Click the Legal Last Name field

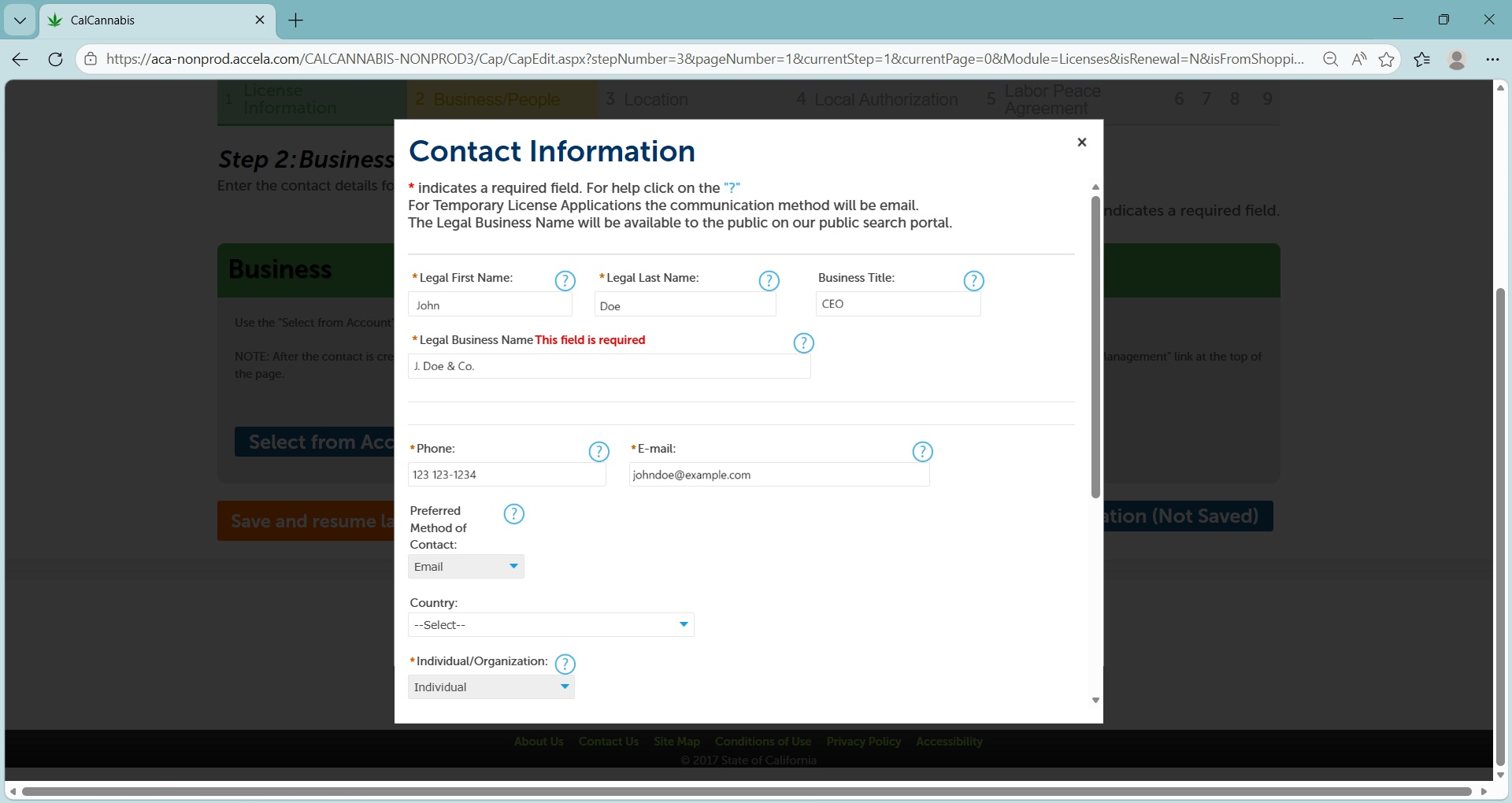685,305
